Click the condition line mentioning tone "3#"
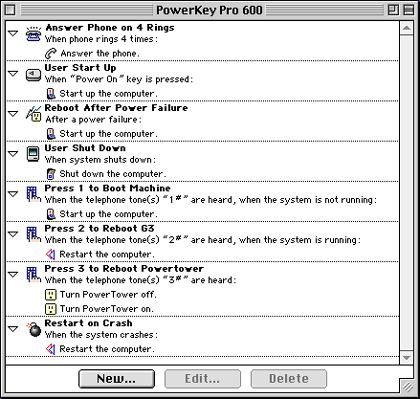The width and height of the screenshot is (420, 399). [140, 280]
